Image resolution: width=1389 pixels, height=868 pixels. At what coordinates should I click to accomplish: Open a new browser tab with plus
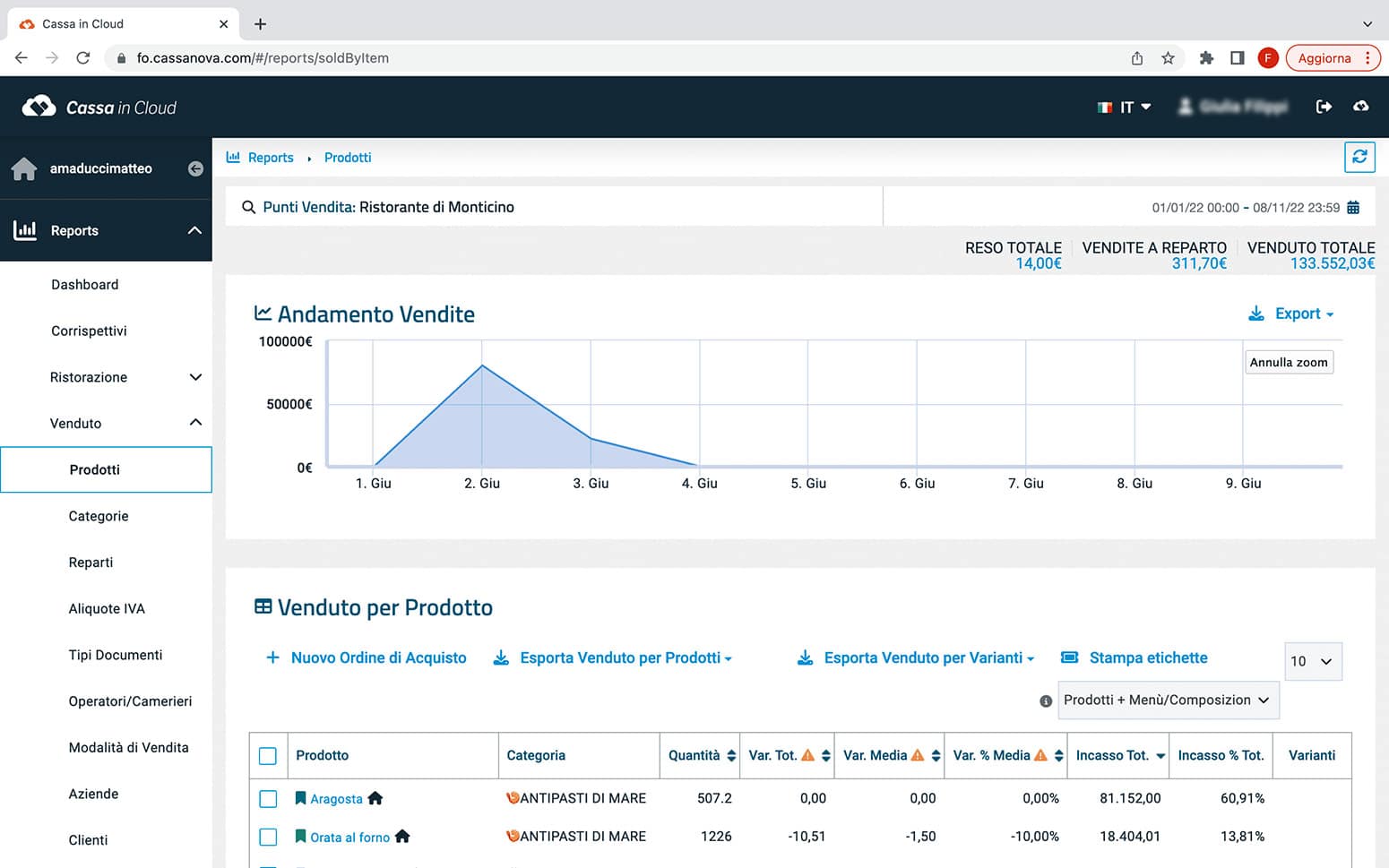(x=260, y=24)
